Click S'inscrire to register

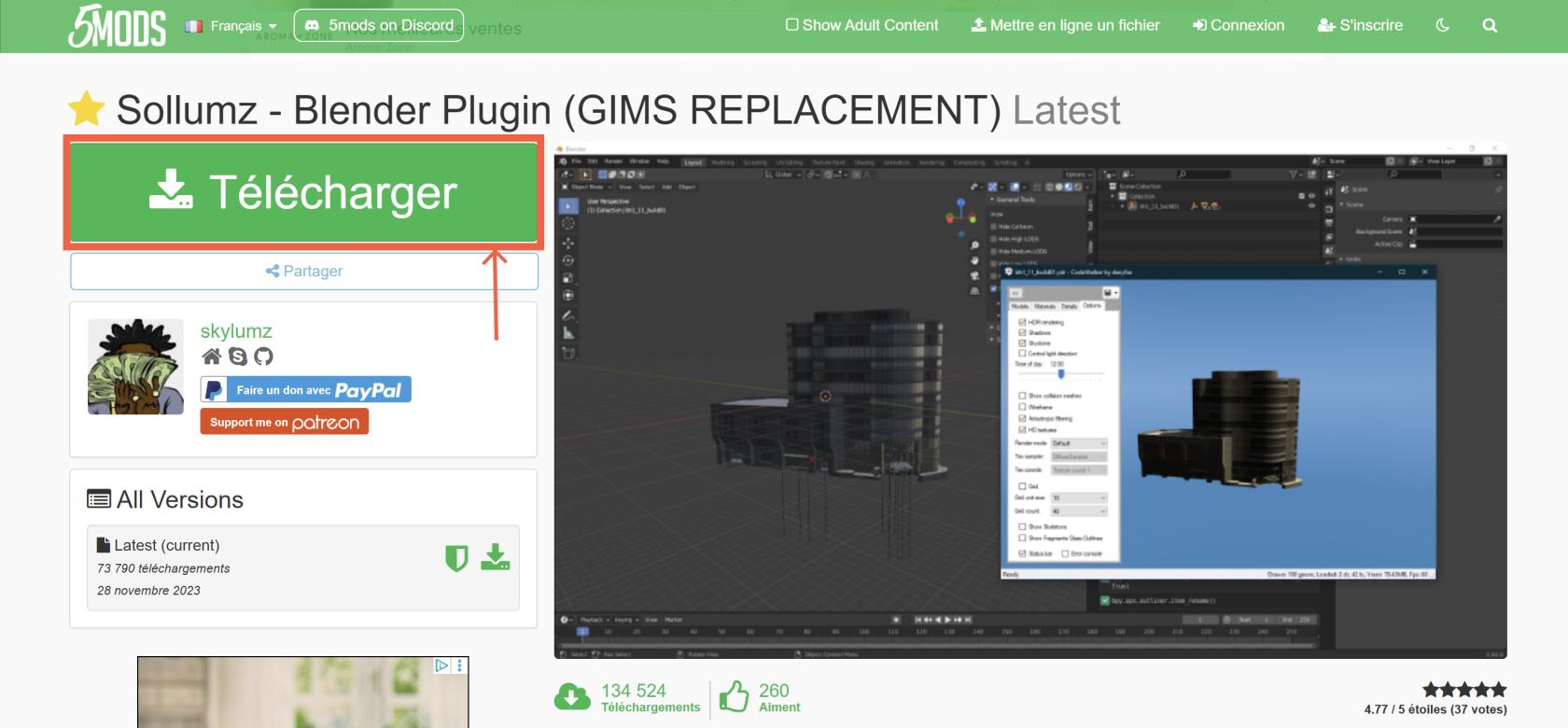pos(1360,25)
